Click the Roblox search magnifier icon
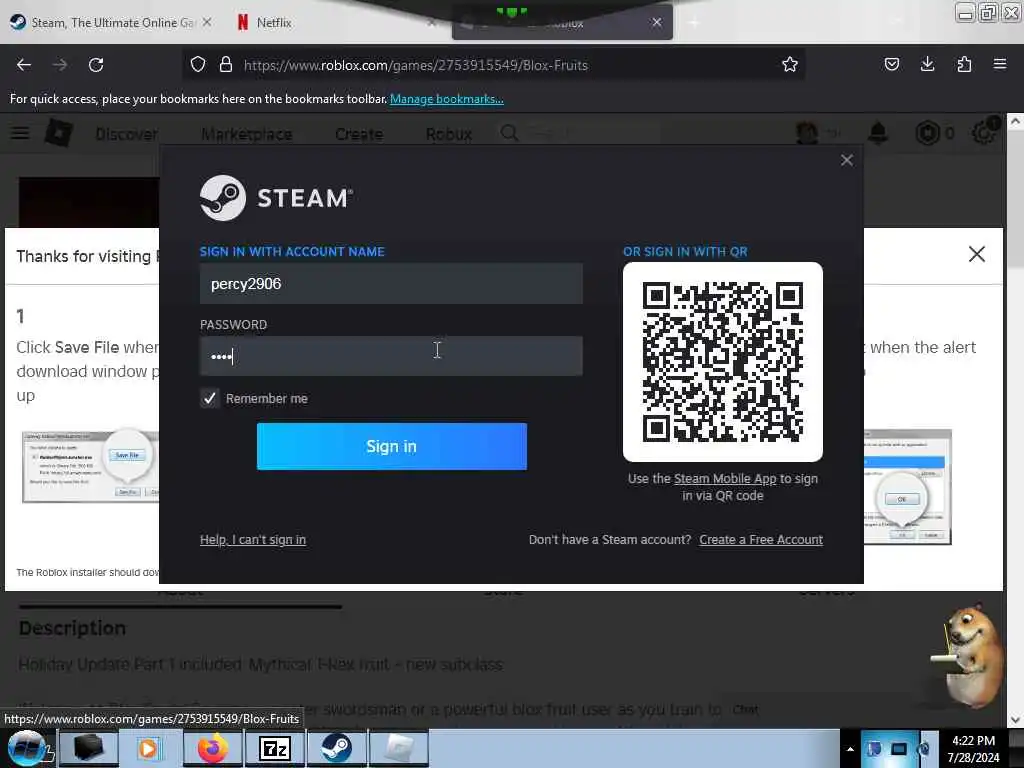1024x768 pixels. (509, 133)
